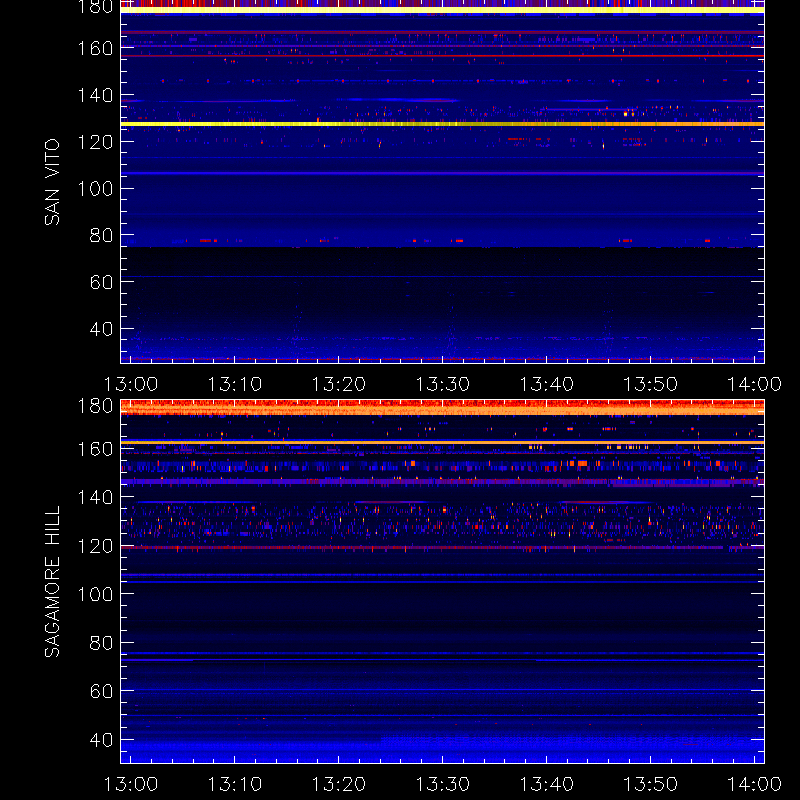The height and width of the screenshot is (800, 800).
Task: Click the 120 tick label on Sagamore Hill axis
Action: [x=95, y=546]
